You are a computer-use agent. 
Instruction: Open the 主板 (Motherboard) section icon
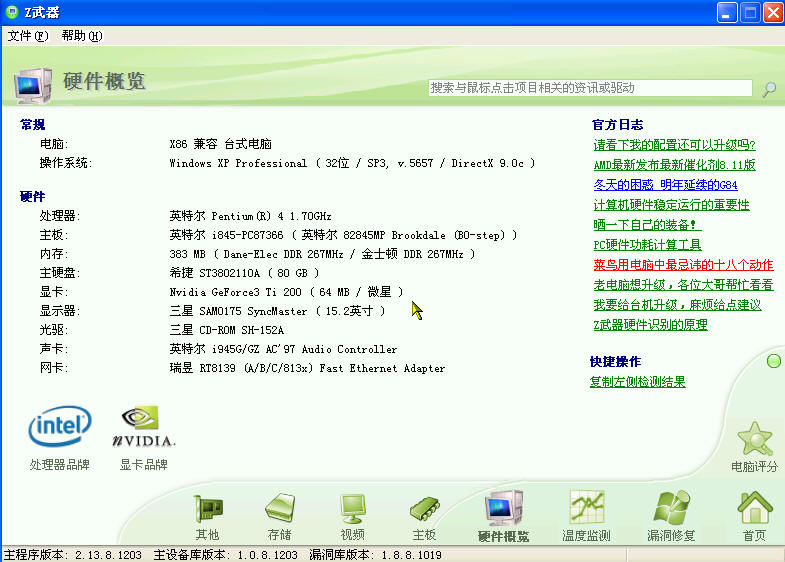425,509
